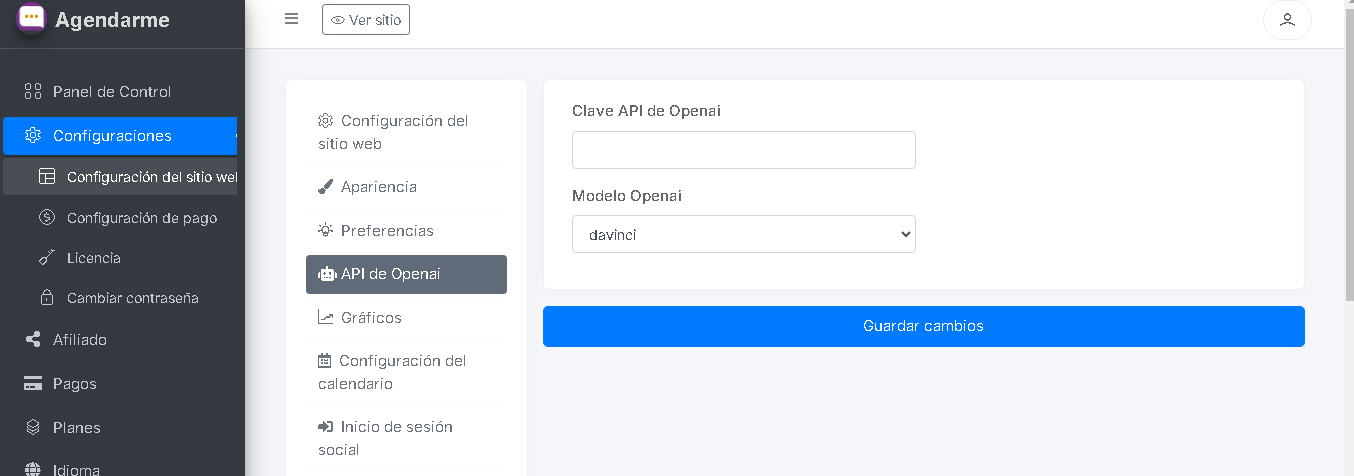Click the hamburger menu icon
Viewport: 1354px width, 476px height.
[x=292, y=19]
